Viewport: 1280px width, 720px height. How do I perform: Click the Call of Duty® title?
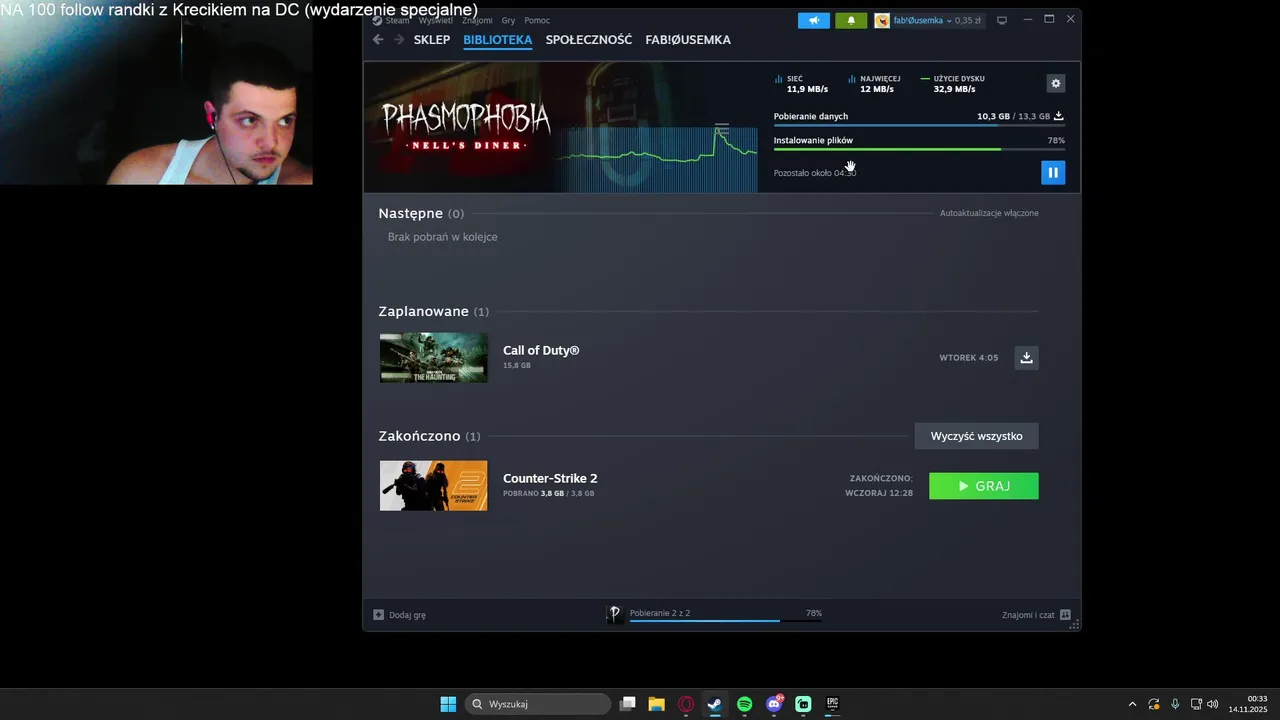541,350
